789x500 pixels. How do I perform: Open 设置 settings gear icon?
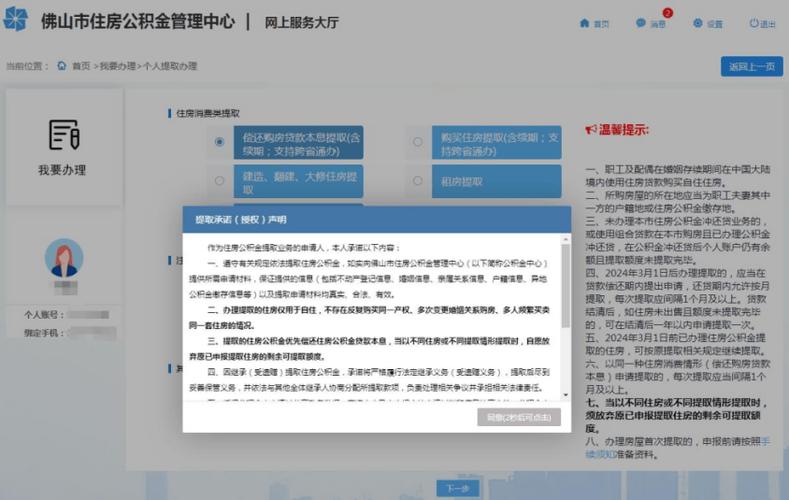697,23
